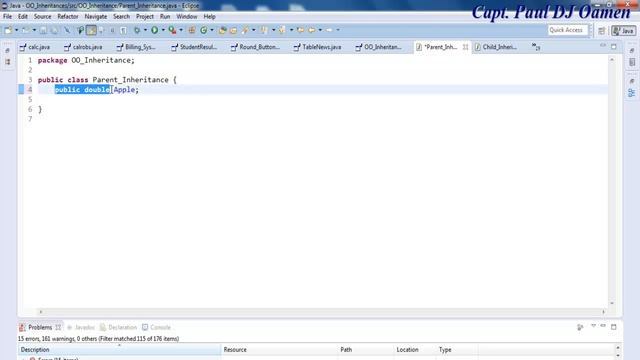Switch to the StudentResul editor tab
Viewport: 640px width, 360px height.
pyautogui.click(x=194, y=47)
